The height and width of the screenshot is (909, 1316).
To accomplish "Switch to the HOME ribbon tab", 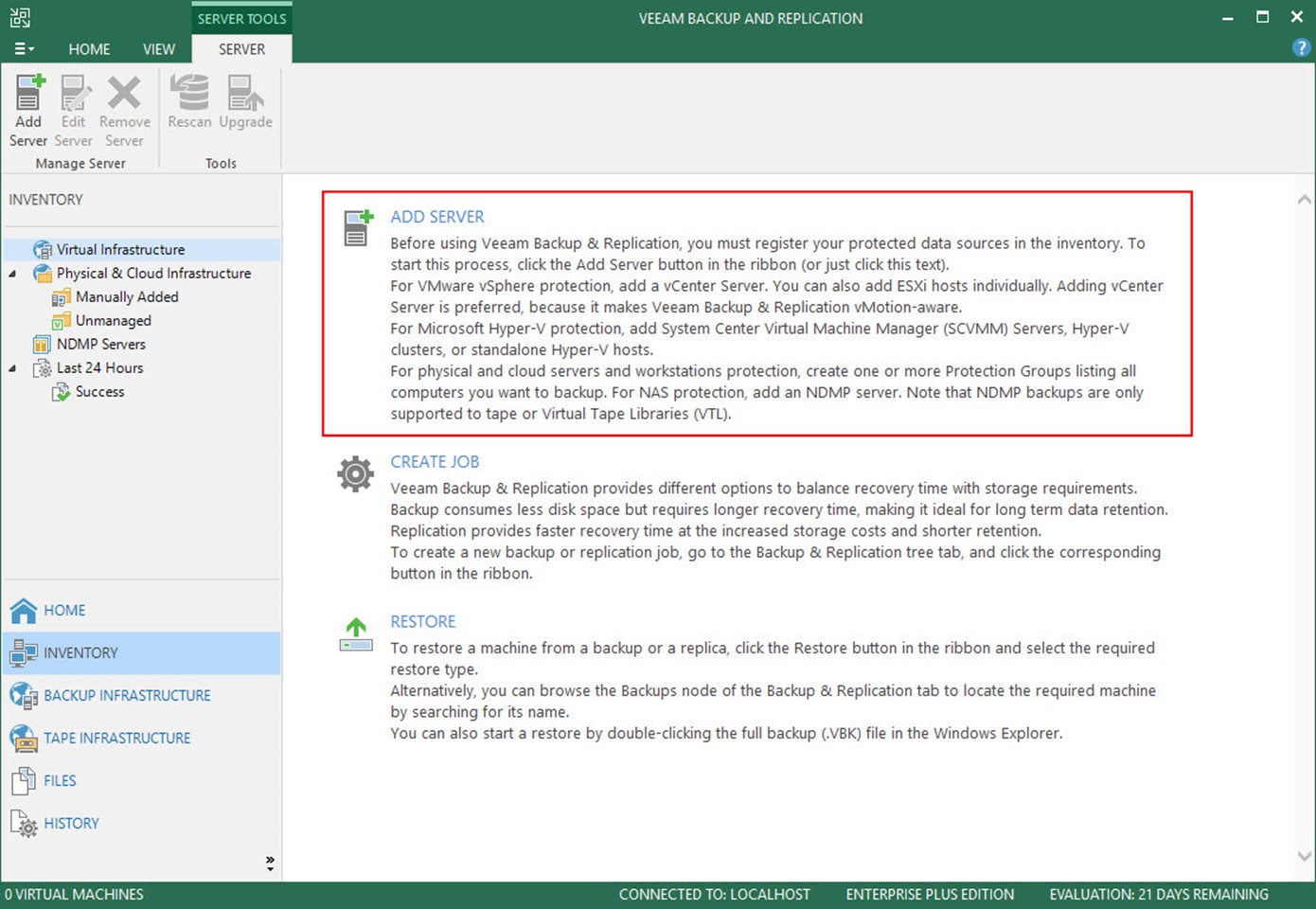I will 89,49.
